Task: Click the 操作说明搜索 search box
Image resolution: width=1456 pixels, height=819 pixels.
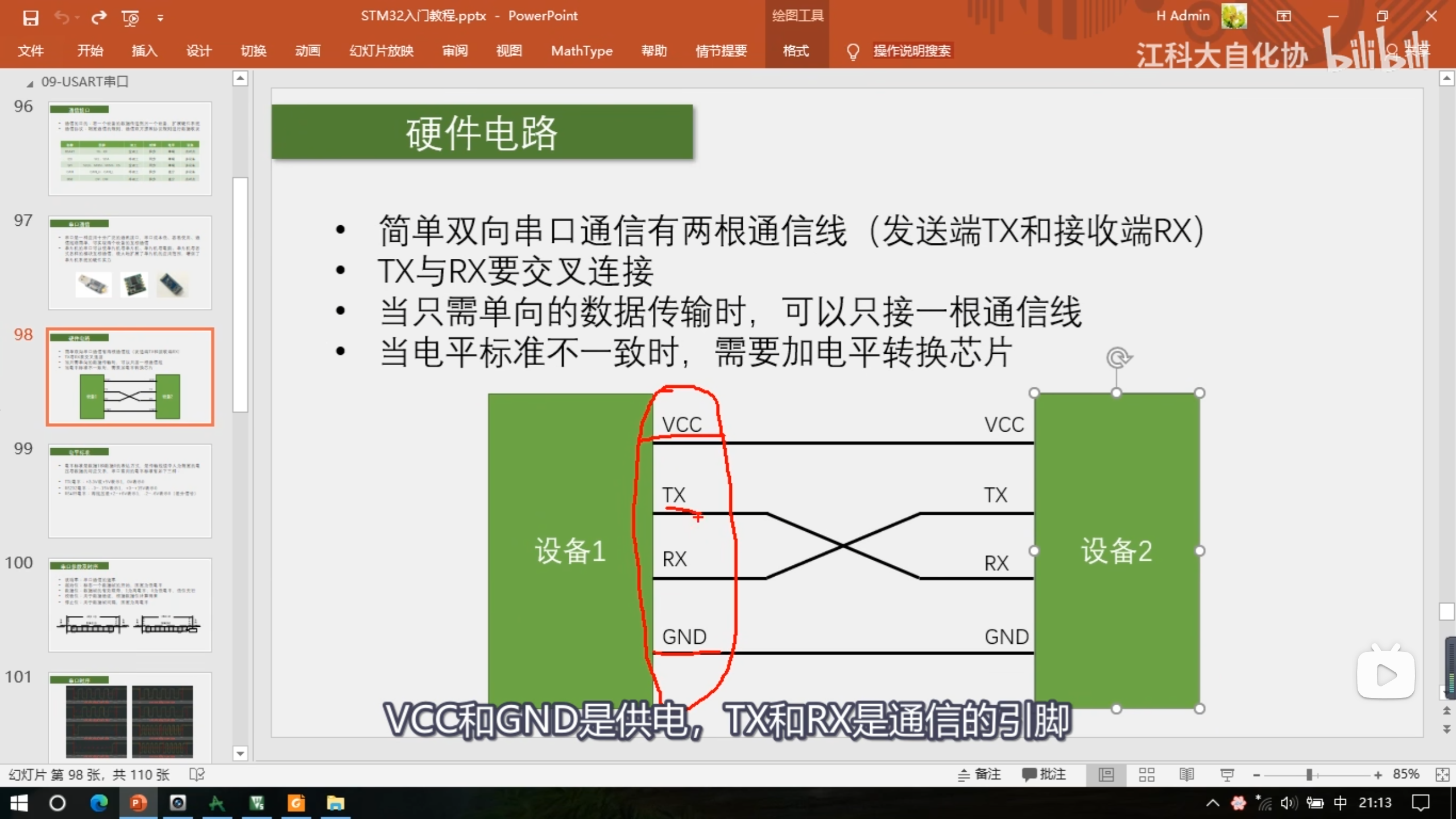Action: pos(911,51)
